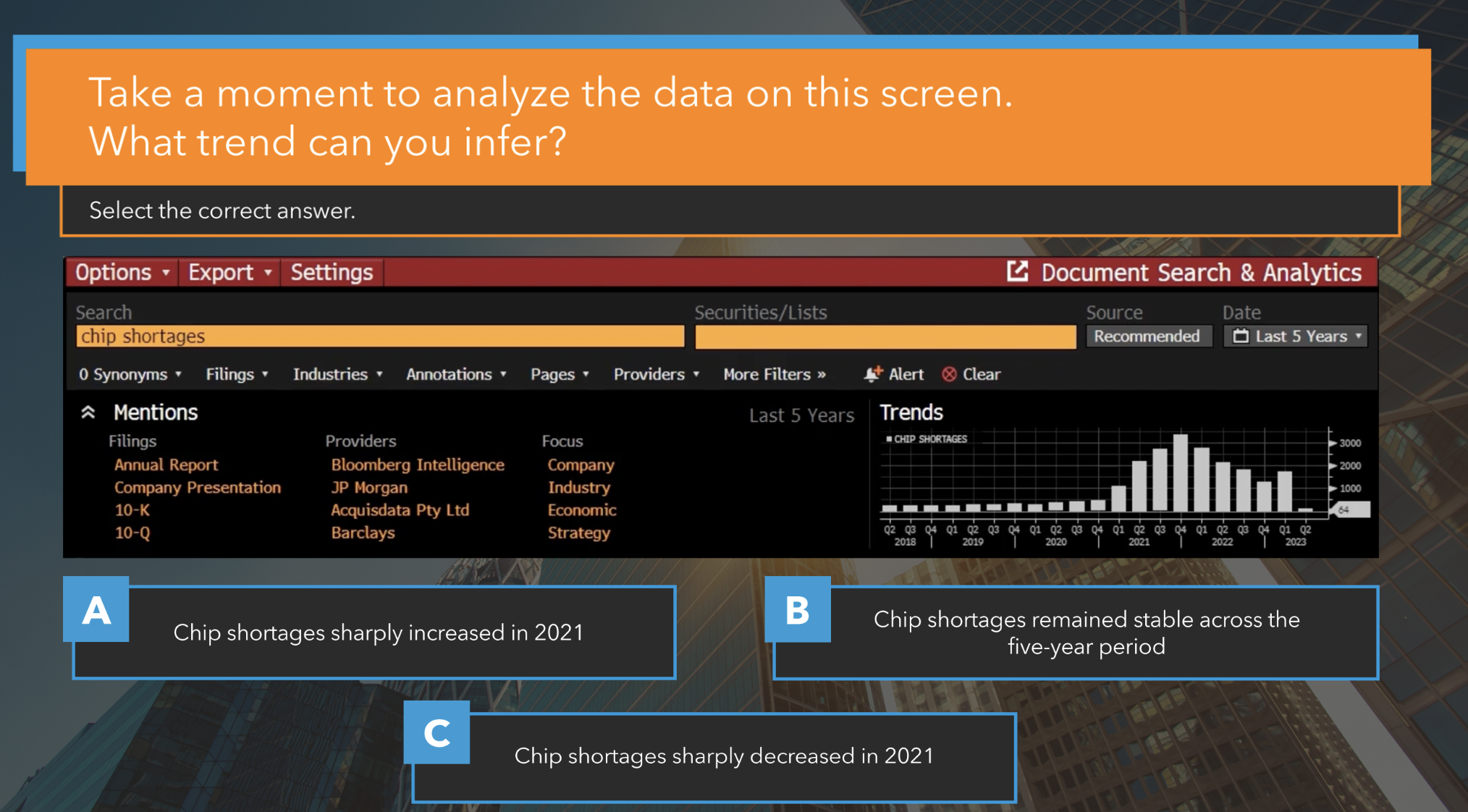Screen dimensions: 1468x812
Task: Click the Securities/Lists input field
Action: click(x=885, y=336)
